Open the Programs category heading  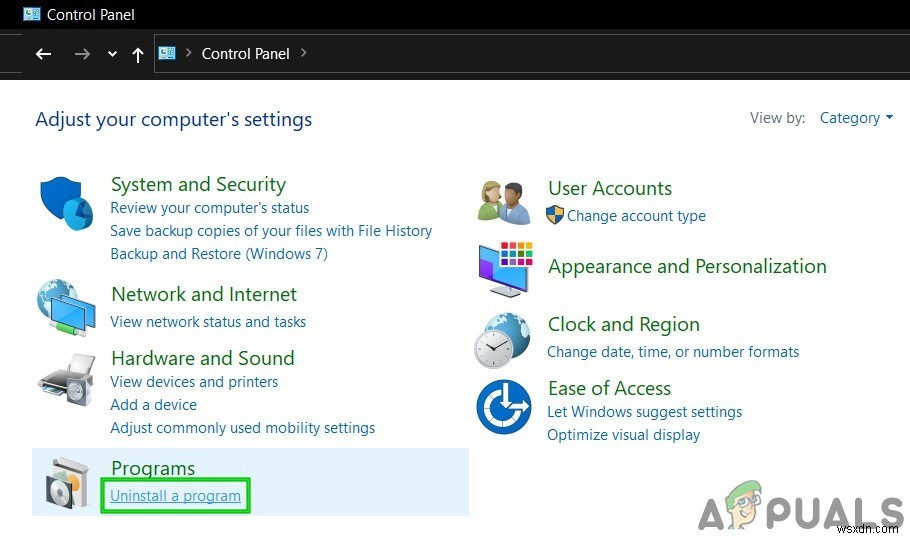(153, 468)
